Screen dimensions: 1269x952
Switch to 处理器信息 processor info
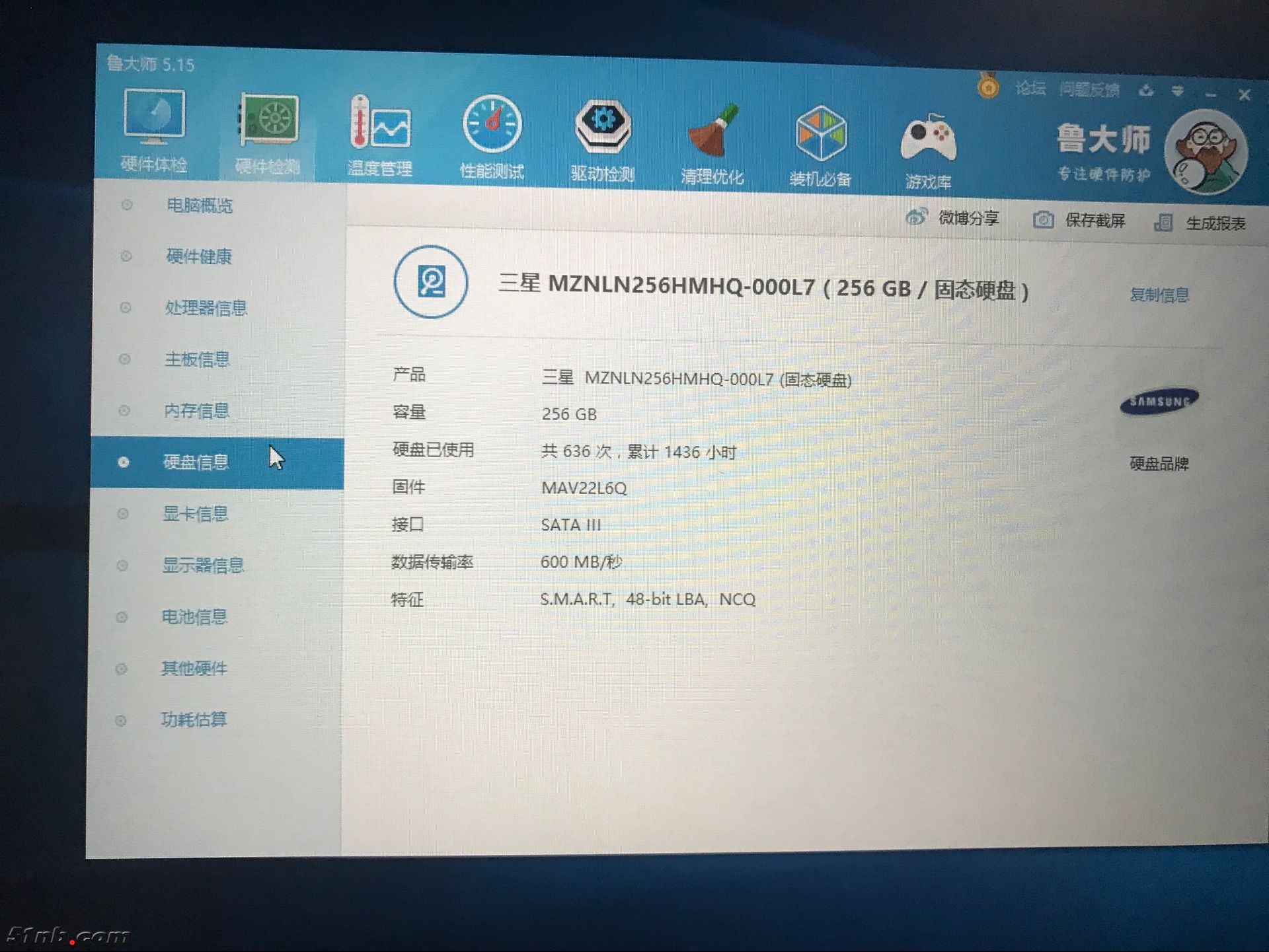point(206,308)
